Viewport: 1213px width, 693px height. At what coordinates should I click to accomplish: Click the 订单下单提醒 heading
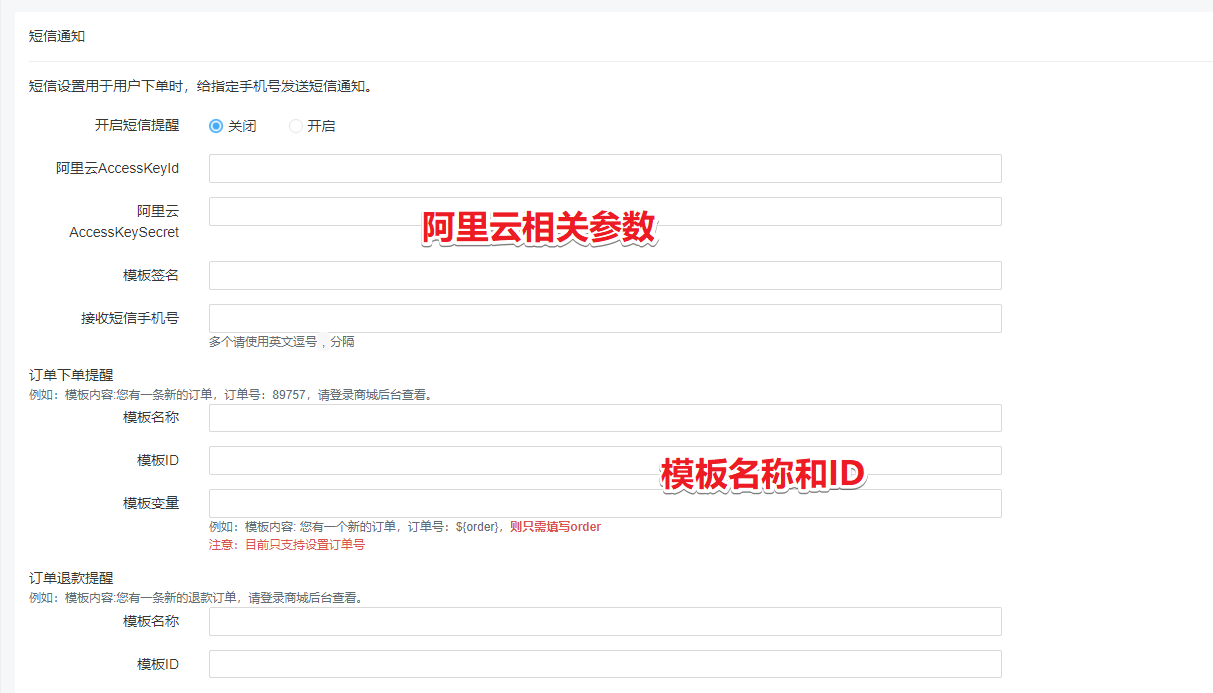coord(71,375)
